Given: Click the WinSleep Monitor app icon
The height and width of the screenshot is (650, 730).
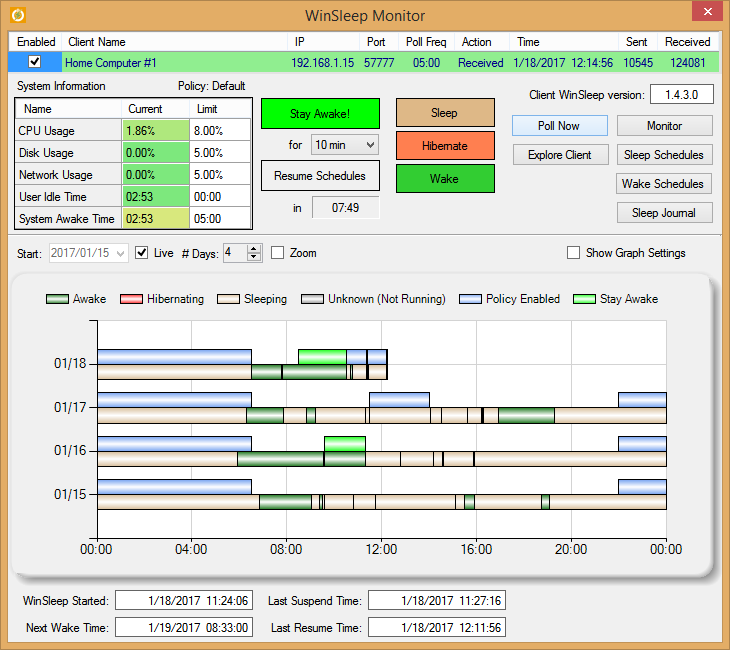Looking at the screenshot, I should click(x=18, y=15).
